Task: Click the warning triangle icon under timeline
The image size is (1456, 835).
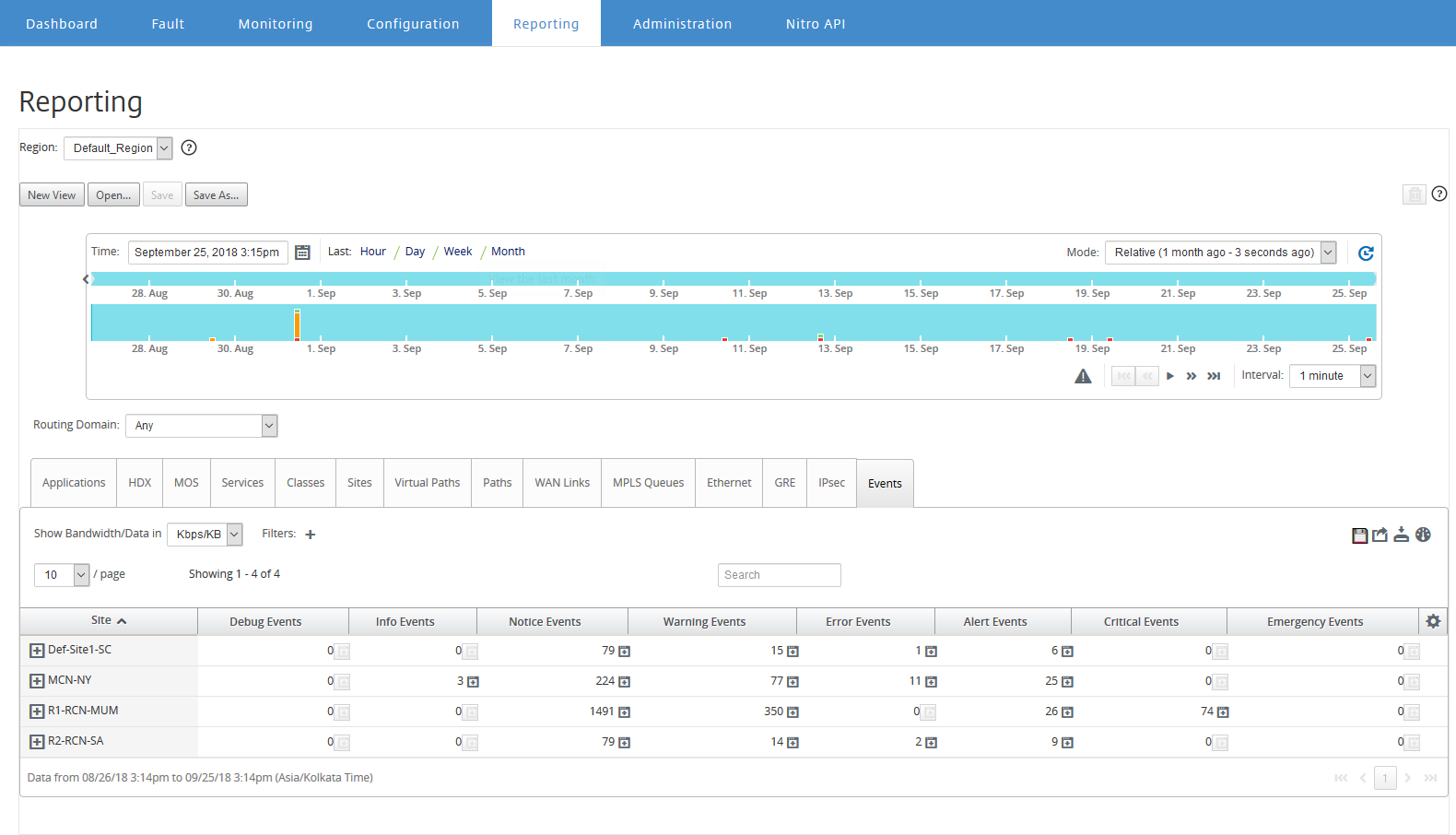Action: [1083, 376]
